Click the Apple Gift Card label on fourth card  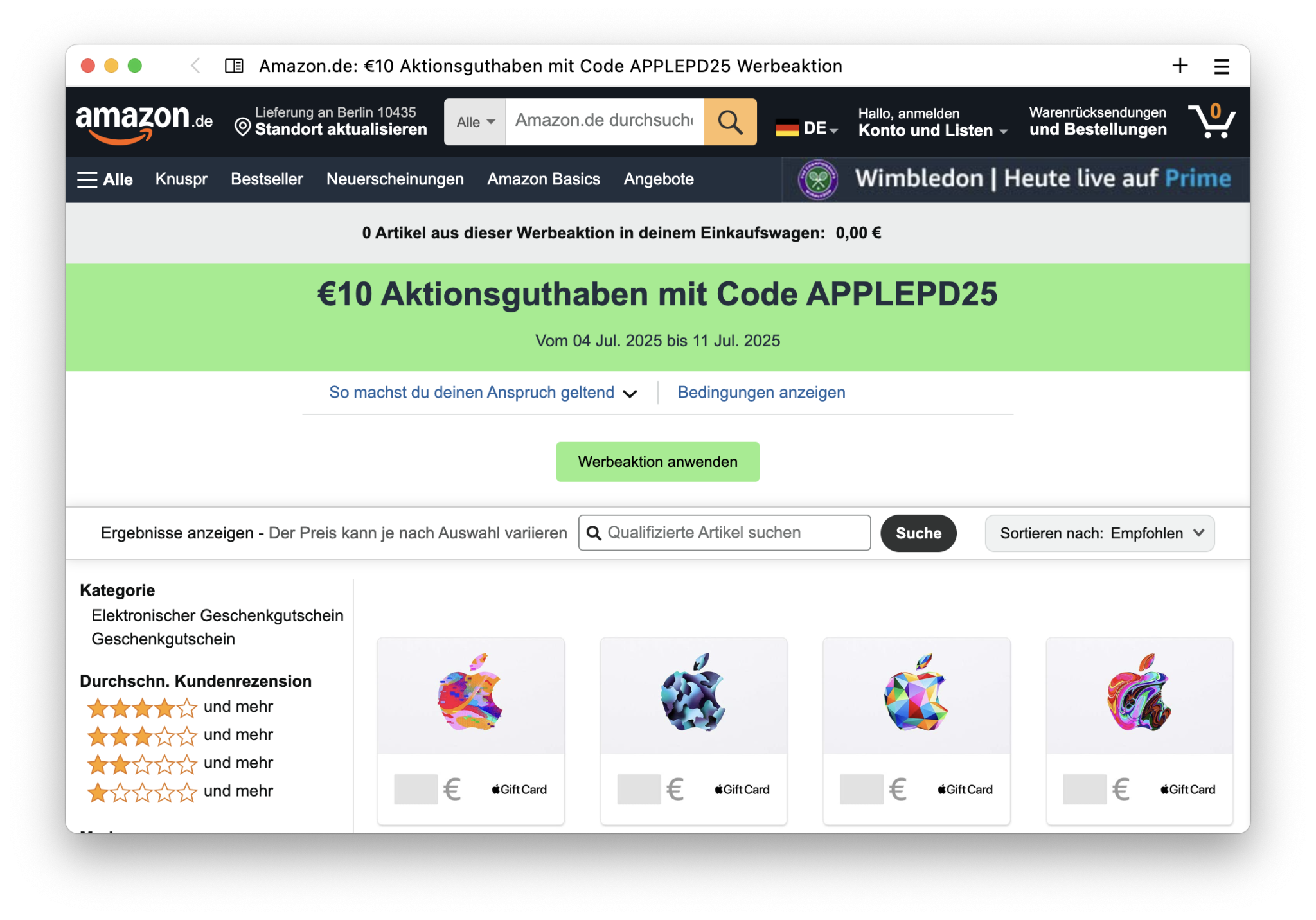tap(1188, 790)
